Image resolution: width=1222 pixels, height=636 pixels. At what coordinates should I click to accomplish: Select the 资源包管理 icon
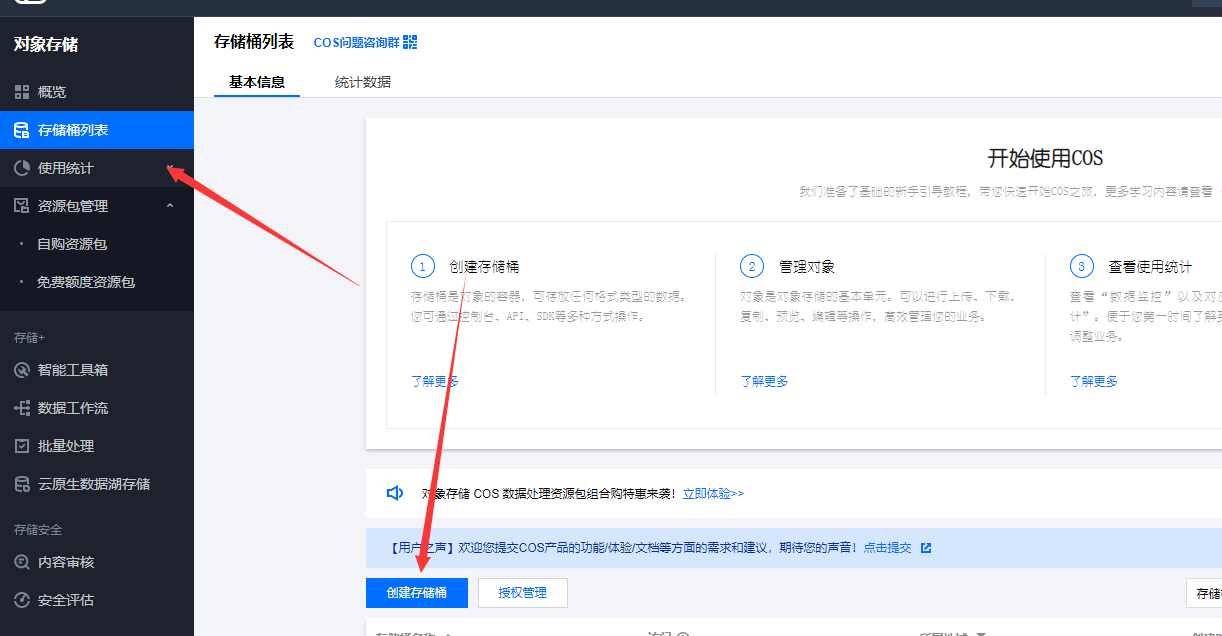(x=21, y=206)
